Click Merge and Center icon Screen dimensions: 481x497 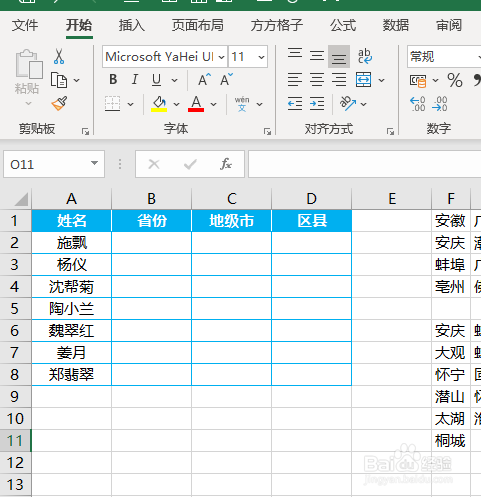(363, 80)
